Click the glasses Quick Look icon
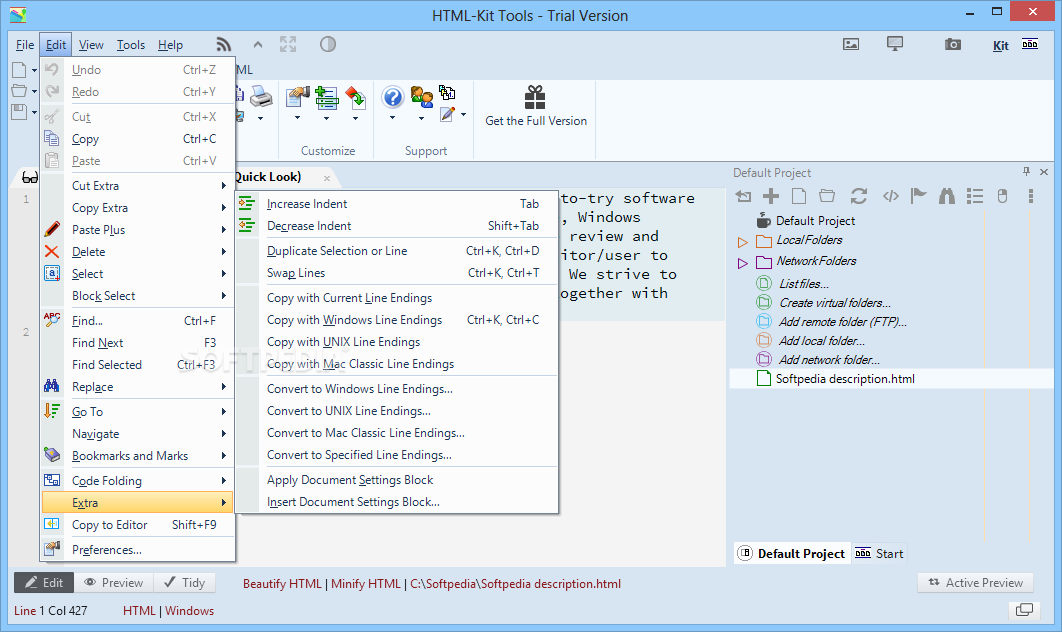Viewport: 1062px width, 632px height. [30, 177]
